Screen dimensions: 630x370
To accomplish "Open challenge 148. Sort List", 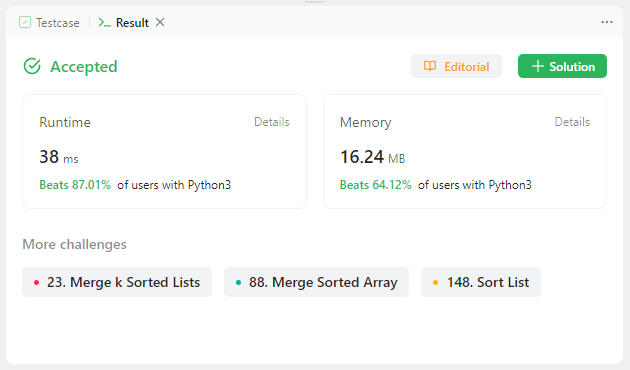I will coord(481,282).
